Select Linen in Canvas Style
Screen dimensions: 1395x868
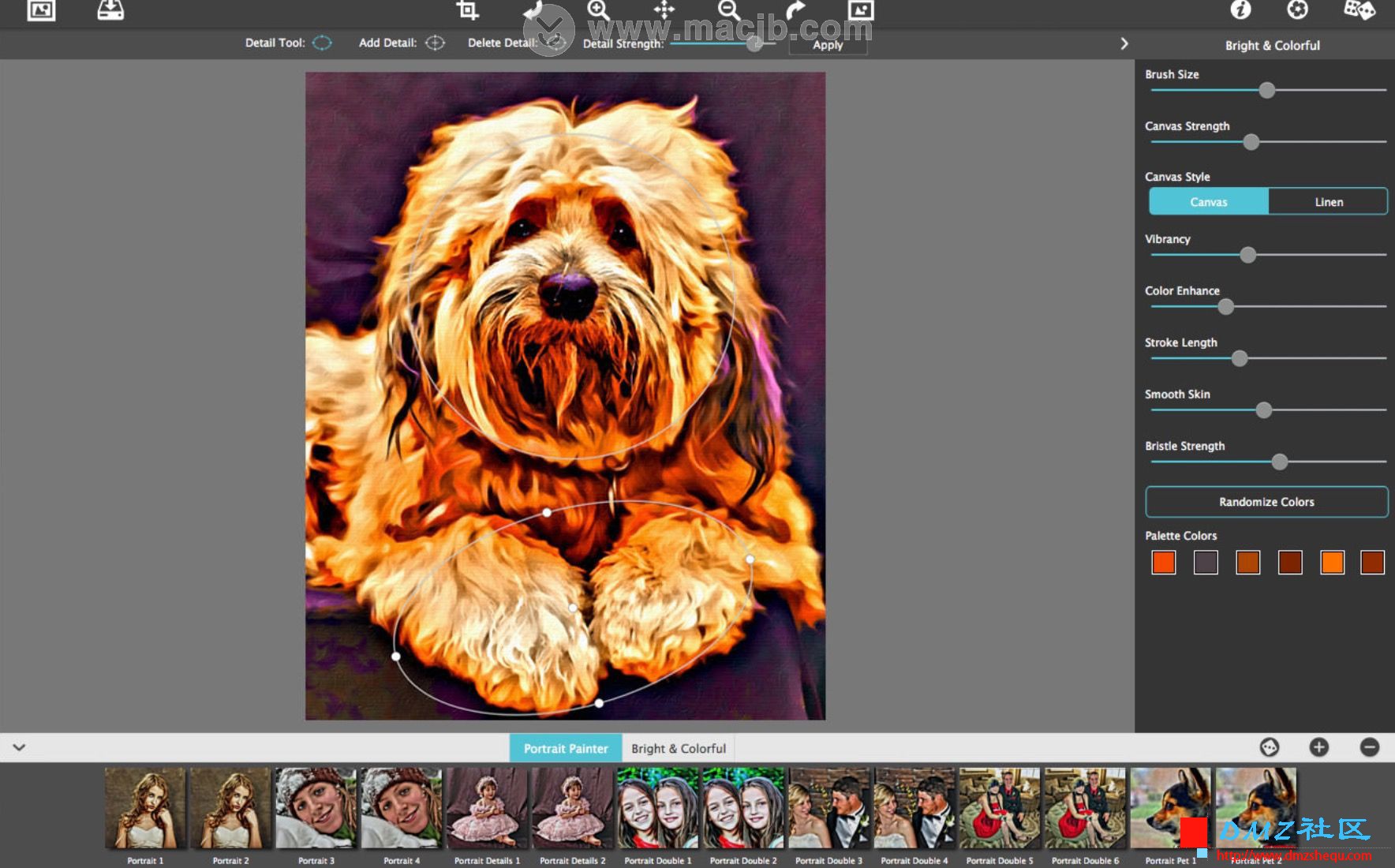coord(1329,202)
